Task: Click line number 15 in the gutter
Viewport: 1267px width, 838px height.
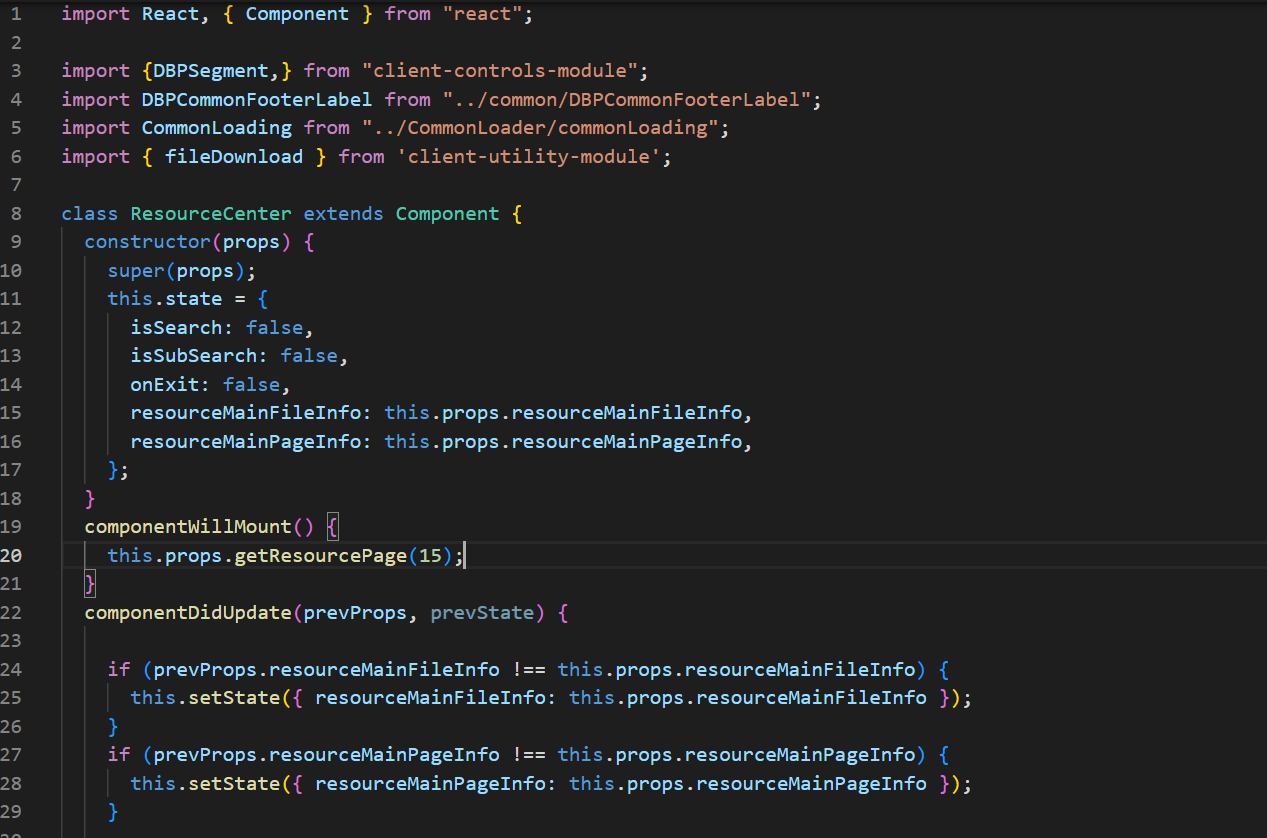Action: click(x=12, y=413)
